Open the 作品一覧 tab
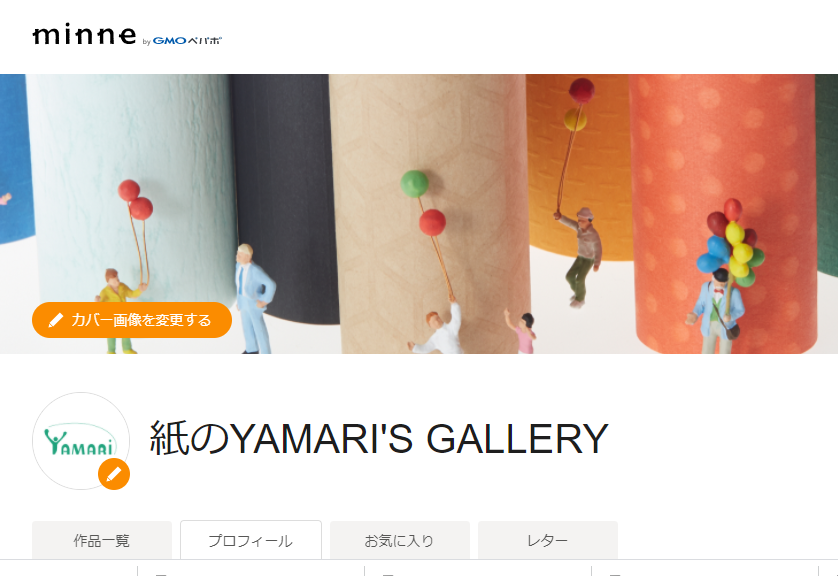This screenshot has height=576, width=838. [x=102, y=540]
